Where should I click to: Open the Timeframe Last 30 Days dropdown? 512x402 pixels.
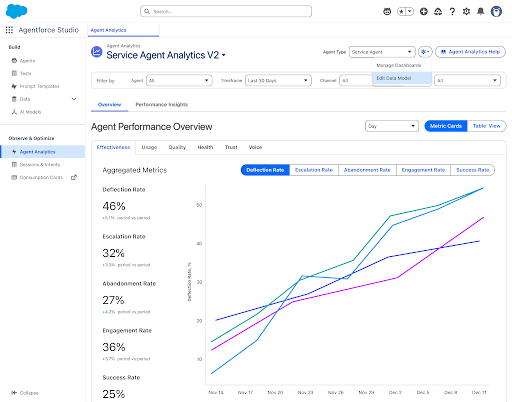(278, 80)
